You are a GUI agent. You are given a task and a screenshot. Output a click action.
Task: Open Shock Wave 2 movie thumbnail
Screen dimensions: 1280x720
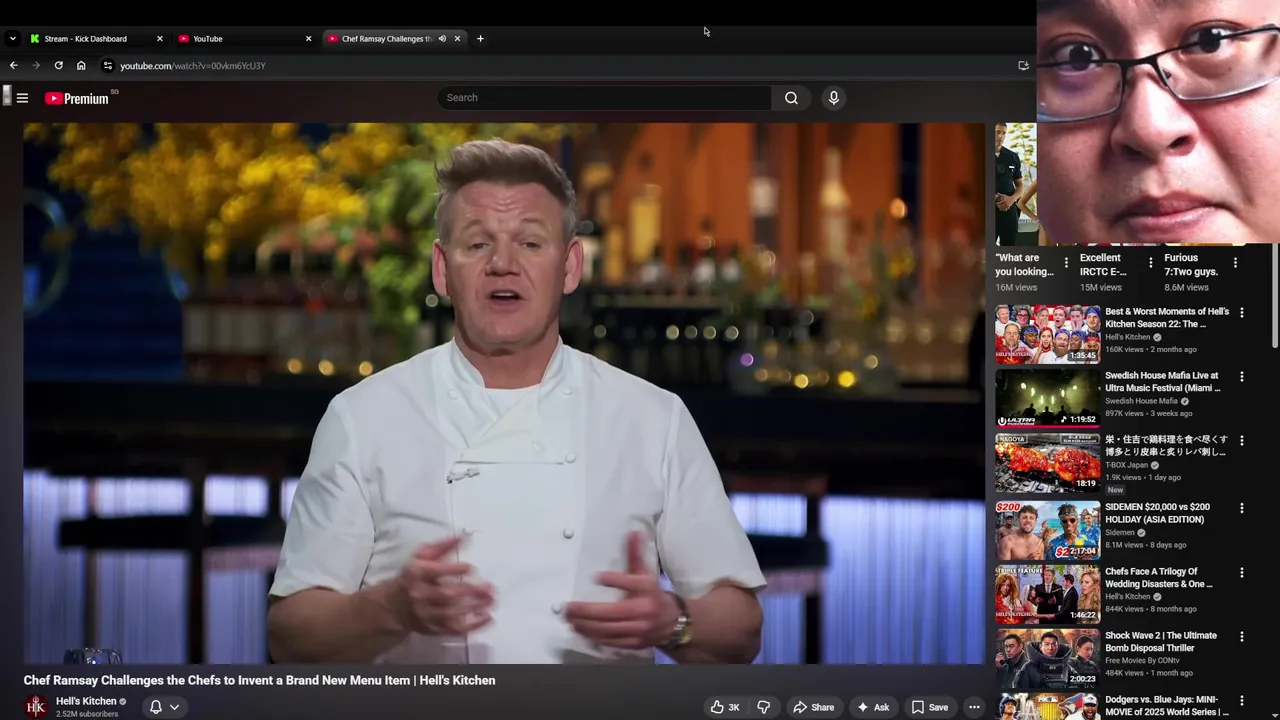[x=1047, y=657]
